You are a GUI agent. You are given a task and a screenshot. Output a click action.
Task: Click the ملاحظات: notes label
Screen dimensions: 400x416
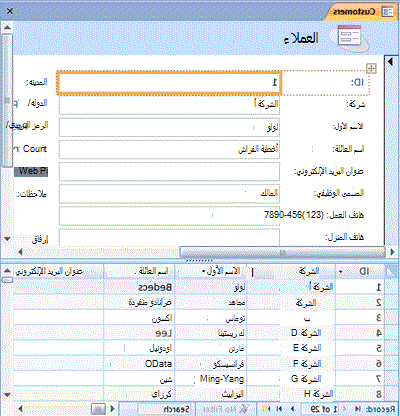point(32,194)
